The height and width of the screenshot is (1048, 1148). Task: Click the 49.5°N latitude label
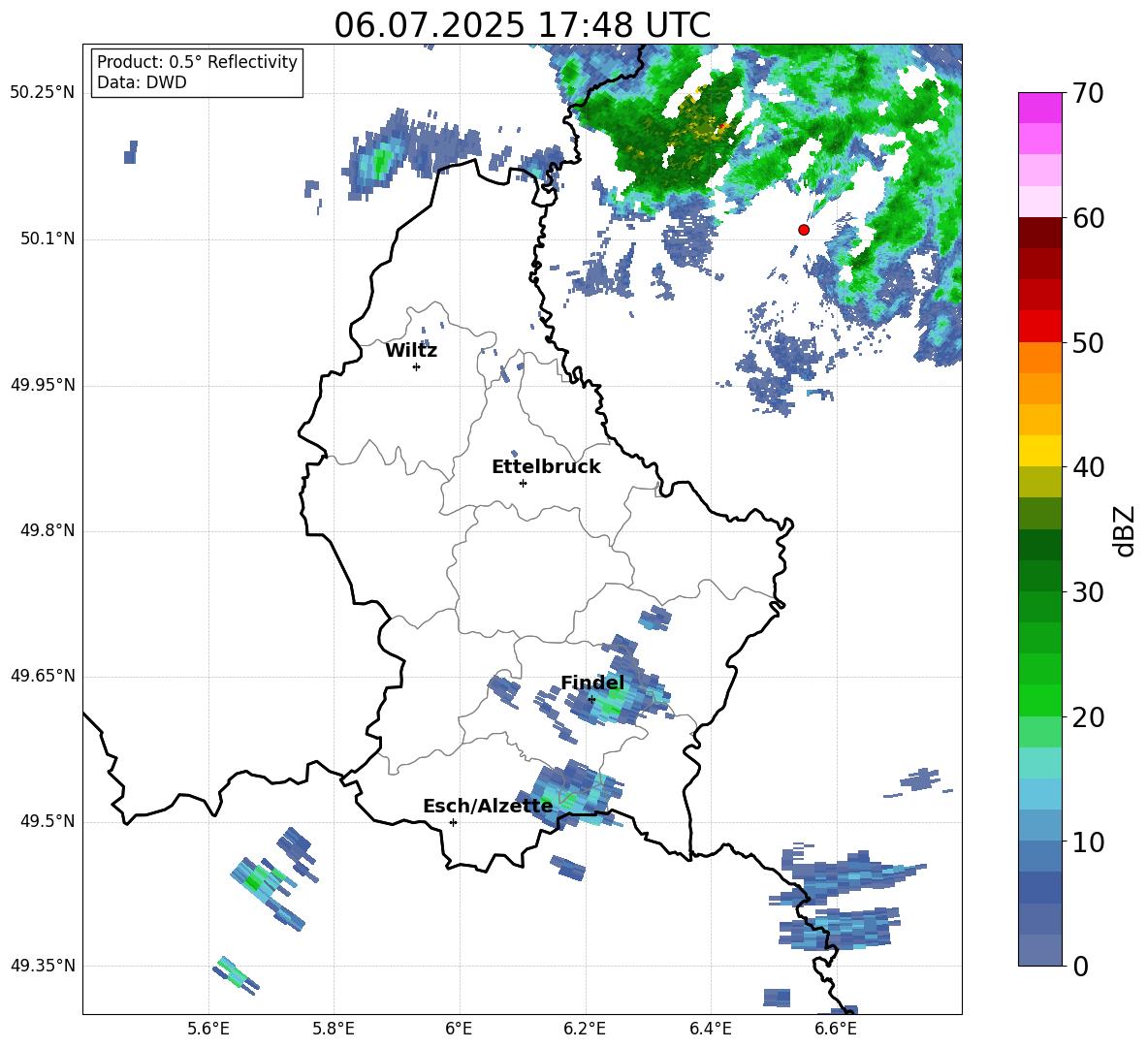[x=48, y=821]
